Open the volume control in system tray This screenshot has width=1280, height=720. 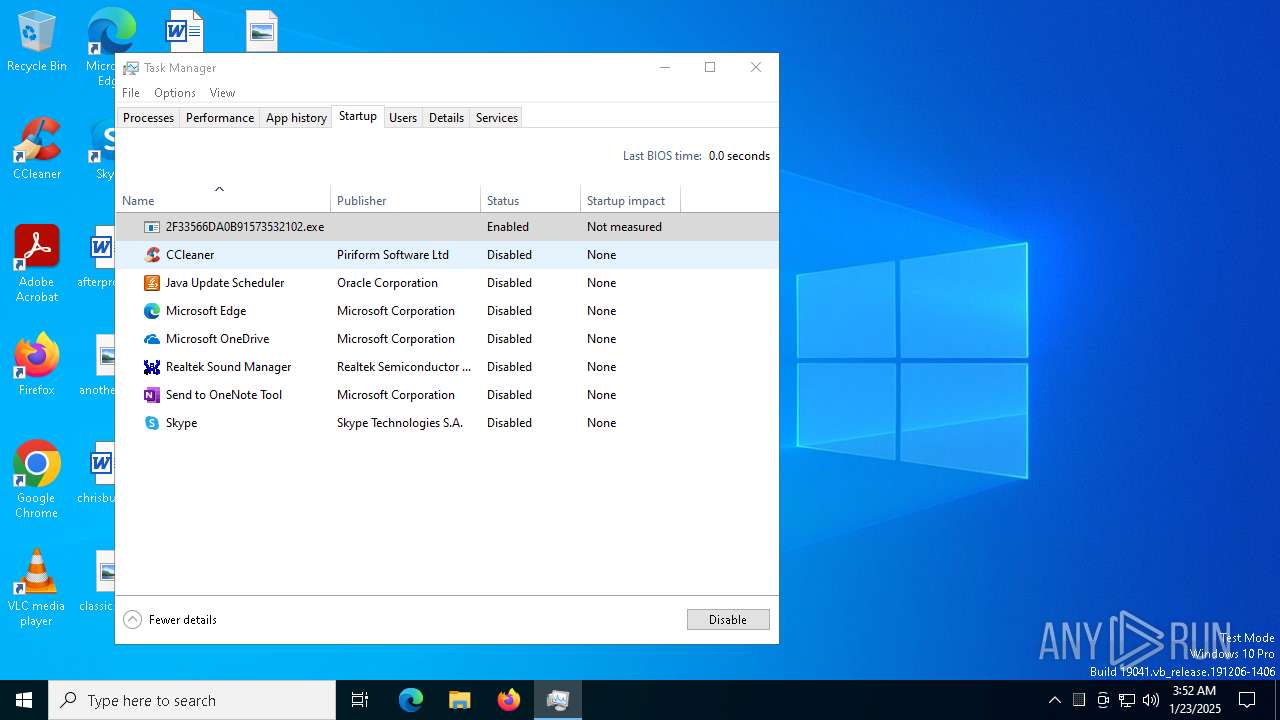(1151, 700)
